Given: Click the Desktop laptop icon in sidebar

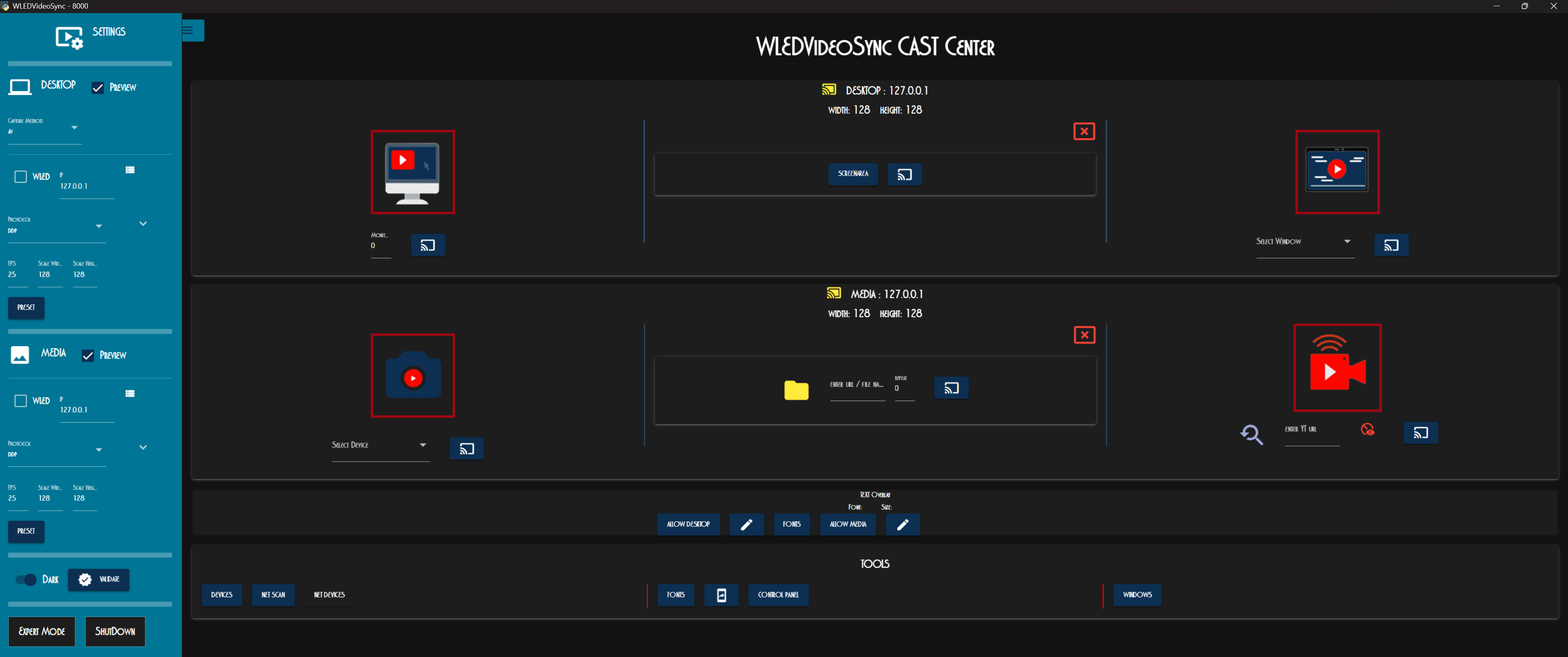Looking at the screenshot, I should [x=20, y=87].
